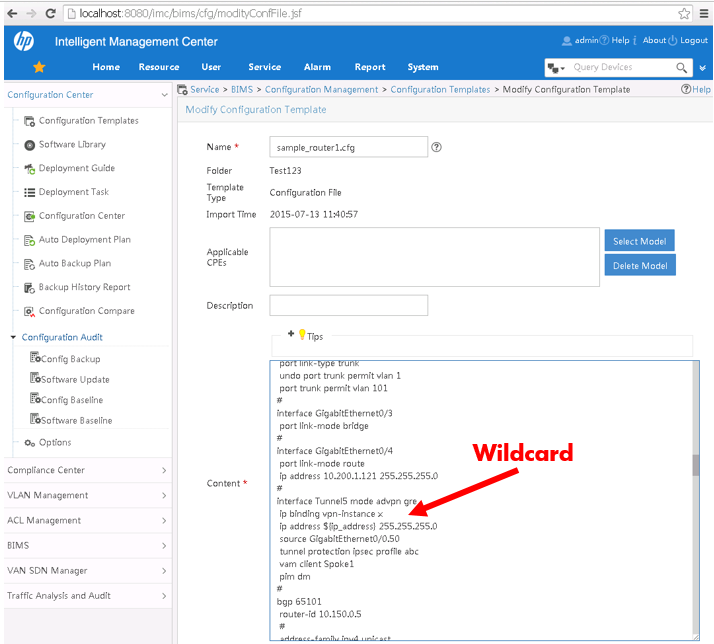Click the Software Baseline icon
This screenshot has width=714, height=644.
coord(35,419)
